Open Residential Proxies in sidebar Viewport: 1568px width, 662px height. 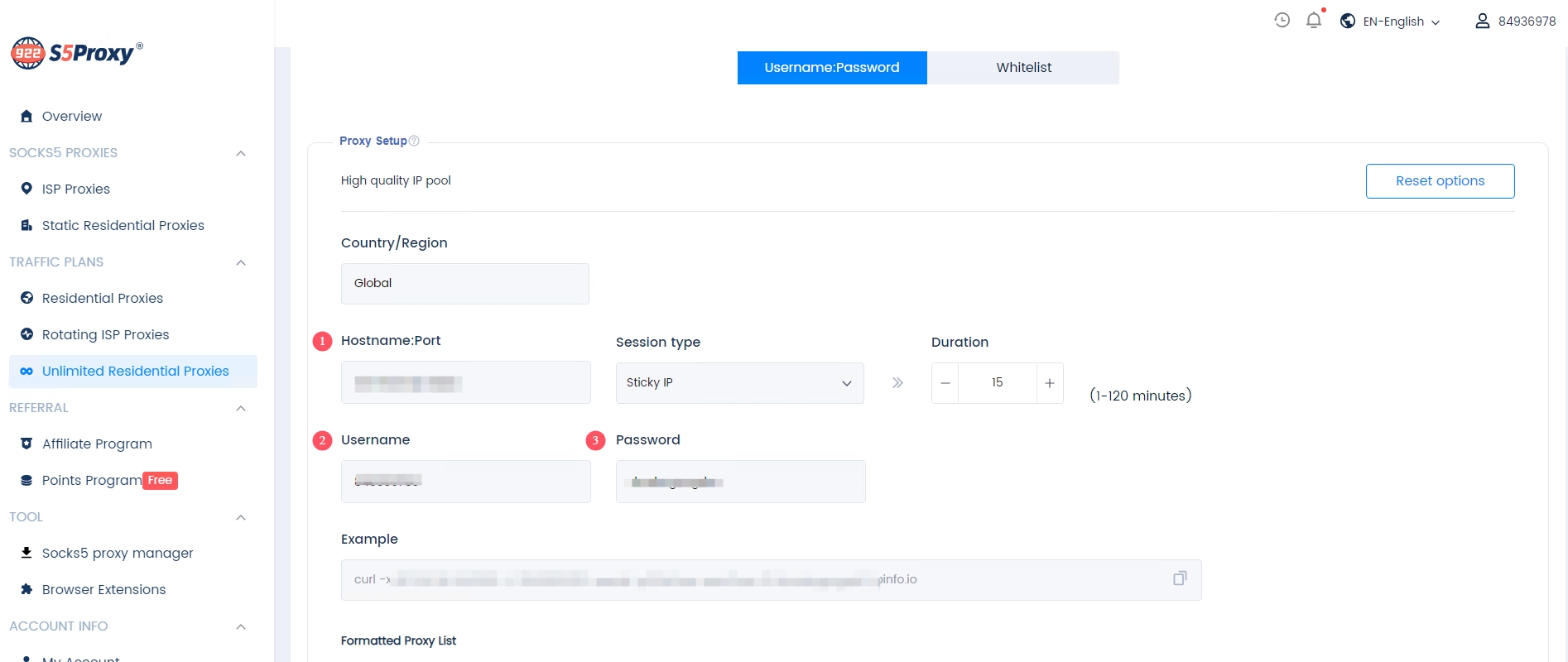pos(103,298)
